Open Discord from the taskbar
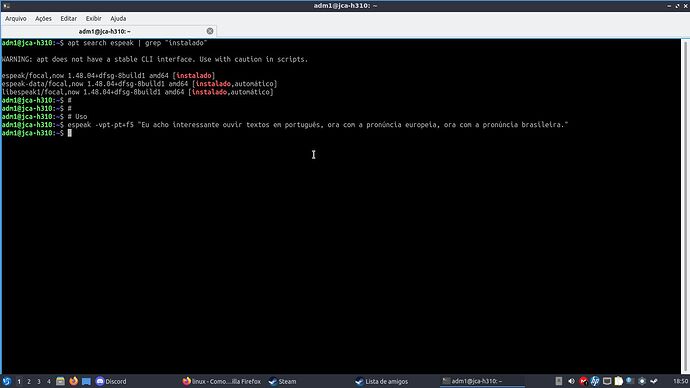 111,381
